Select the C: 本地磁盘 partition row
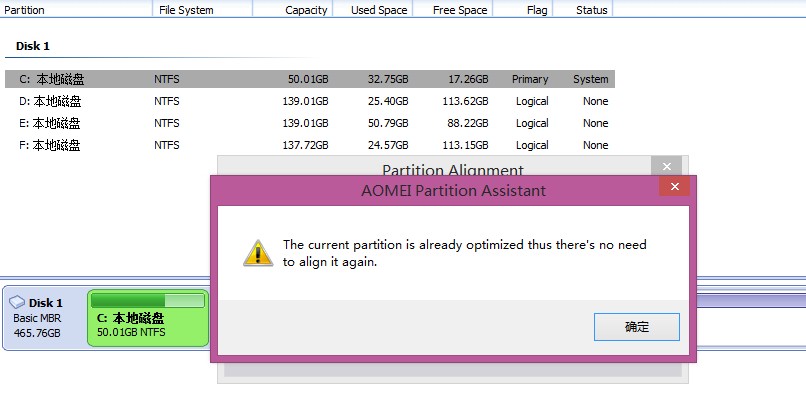The width and height of the screenshot is (806, 418). coord(310,79)
